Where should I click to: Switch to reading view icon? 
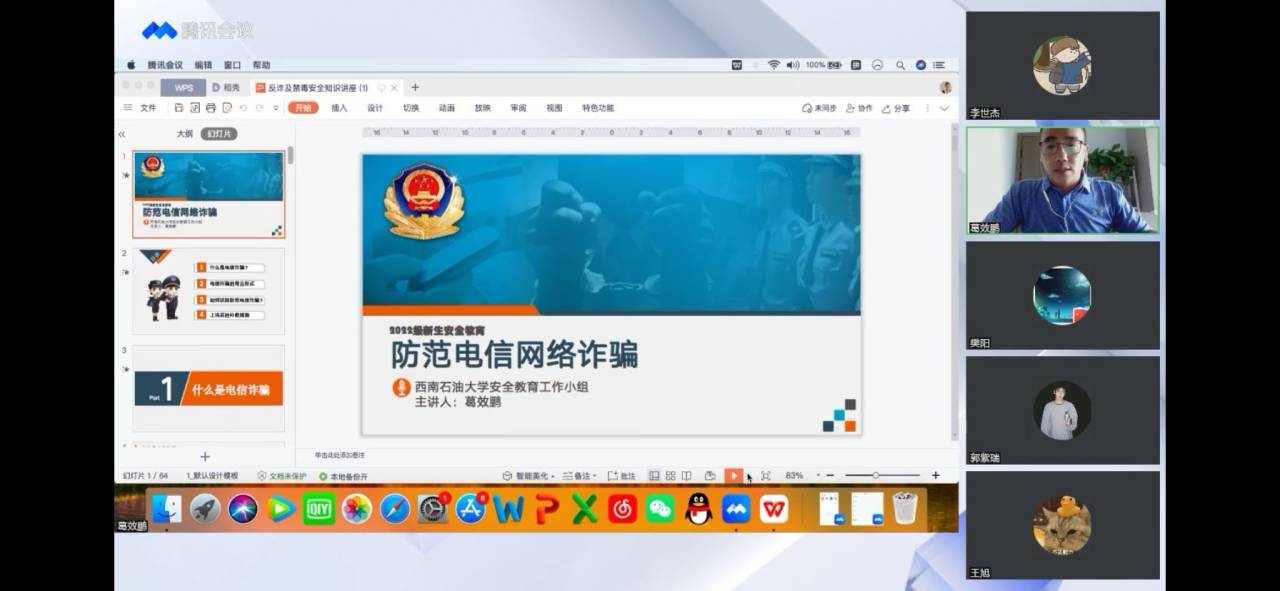(686, 476)
